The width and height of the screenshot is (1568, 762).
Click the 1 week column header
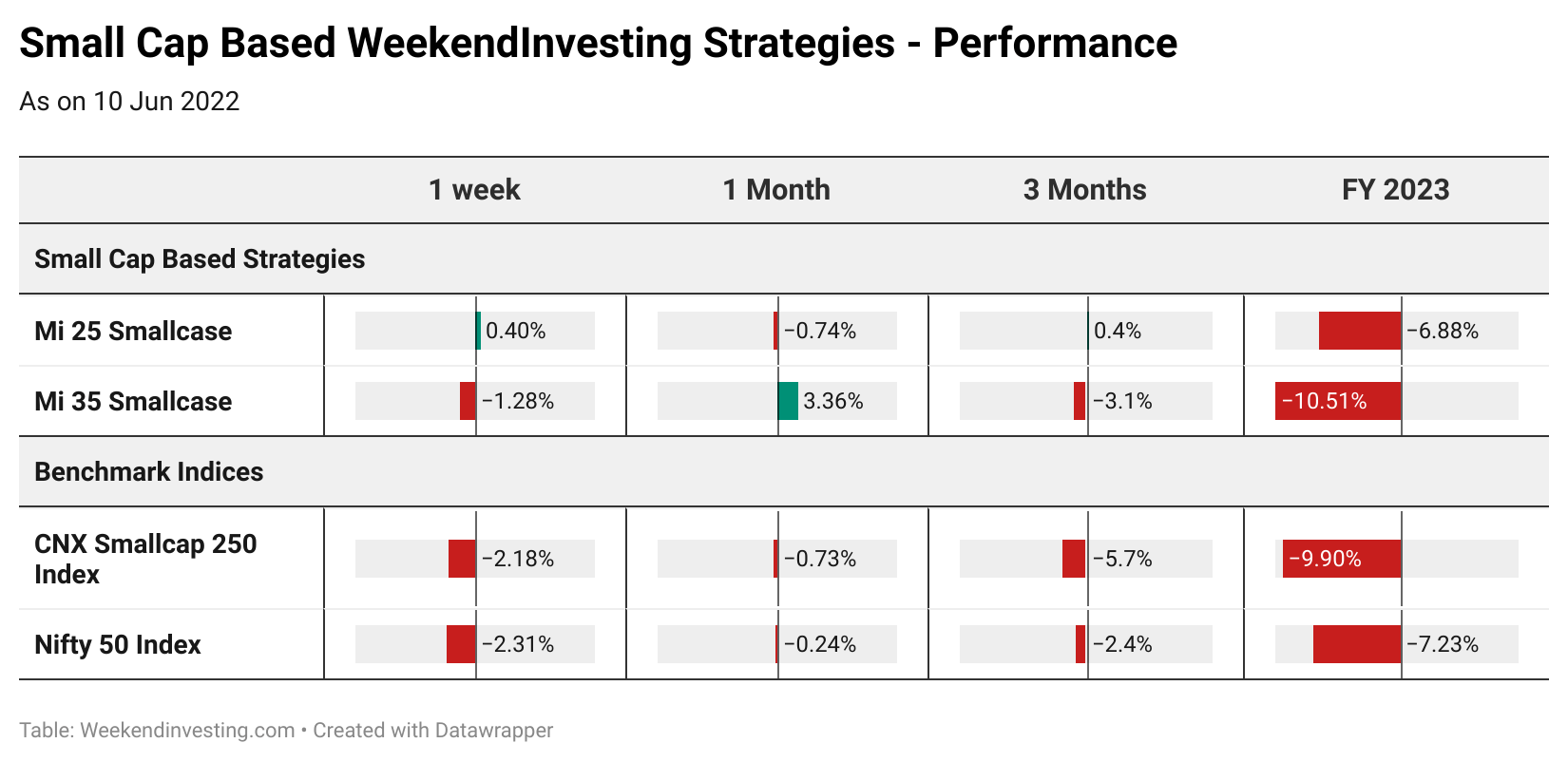coord(474,190)
